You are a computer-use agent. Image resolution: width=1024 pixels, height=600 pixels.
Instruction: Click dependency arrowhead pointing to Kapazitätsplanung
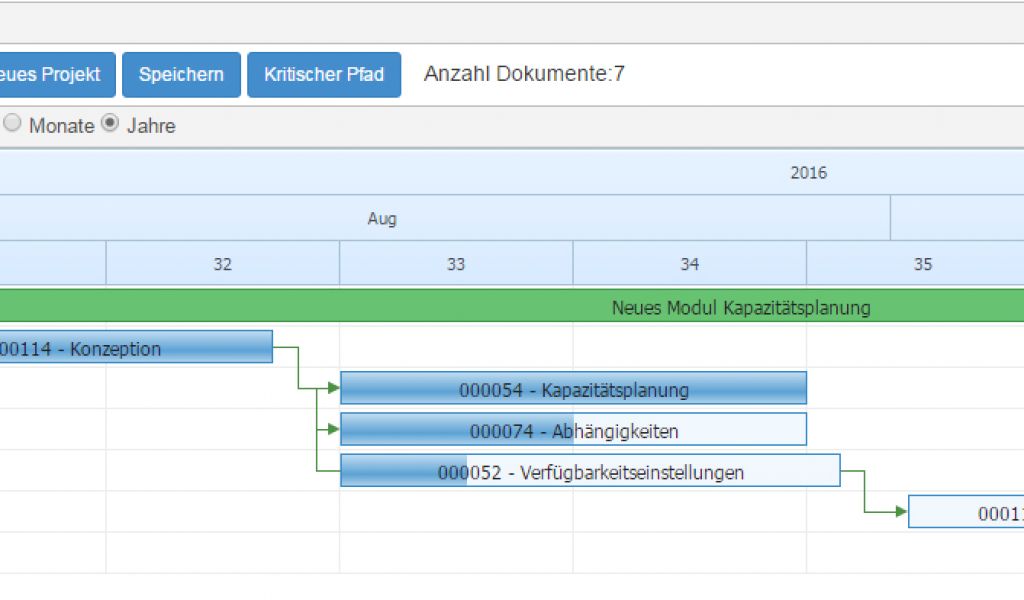click(334, 388)
